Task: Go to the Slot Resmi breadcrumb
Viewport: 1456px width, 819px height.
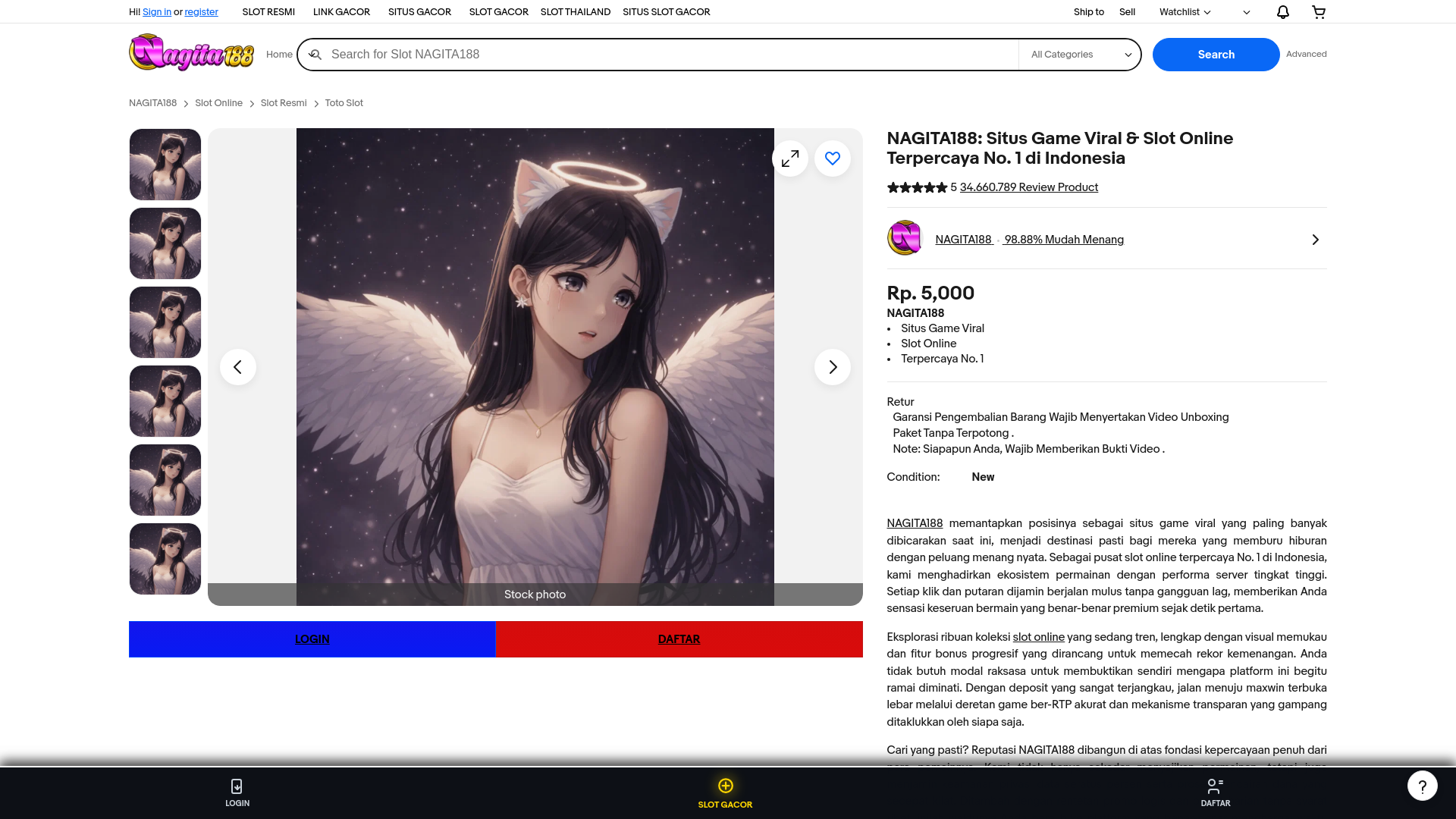Action: pos(284,103)
